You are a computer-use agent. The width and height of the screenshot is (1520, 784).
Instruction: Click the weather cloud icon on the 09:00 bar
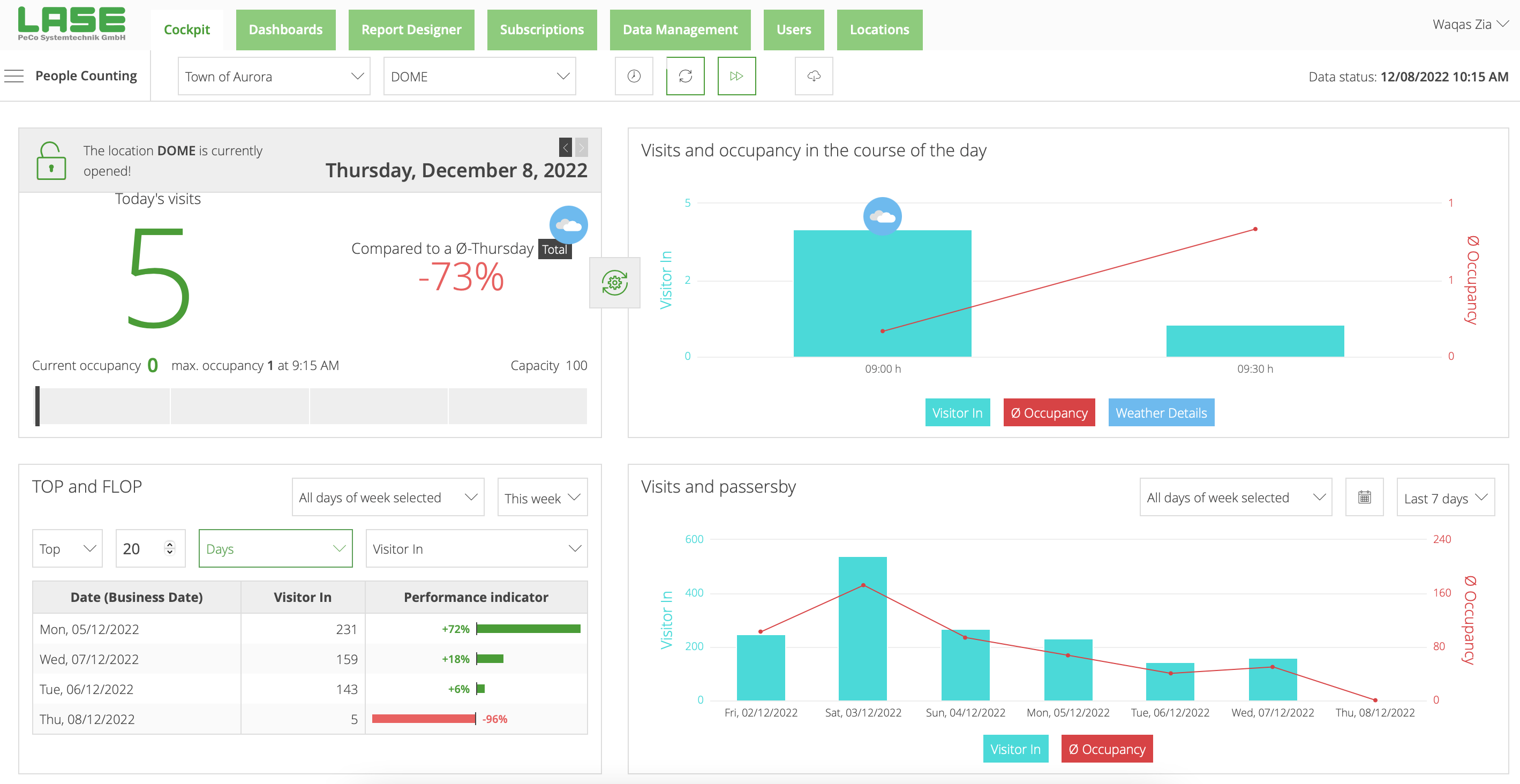tap(882, 216)
